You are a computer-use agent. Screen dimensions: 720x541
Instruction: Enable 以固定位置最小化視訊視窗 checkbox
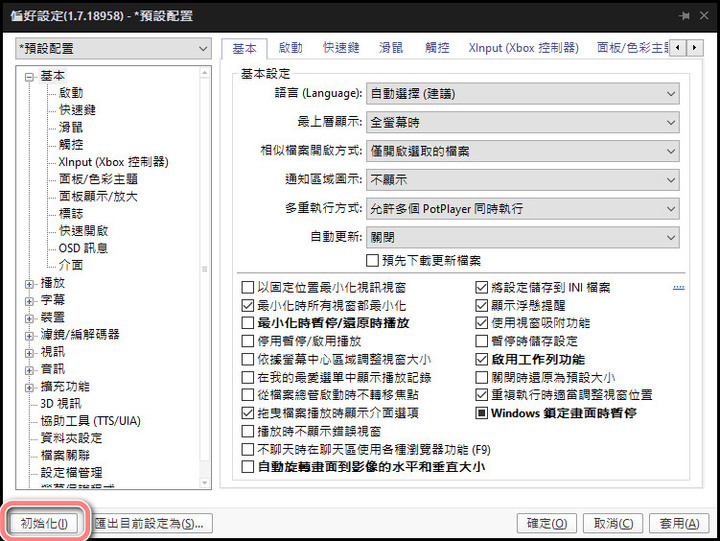coord(248,287)
